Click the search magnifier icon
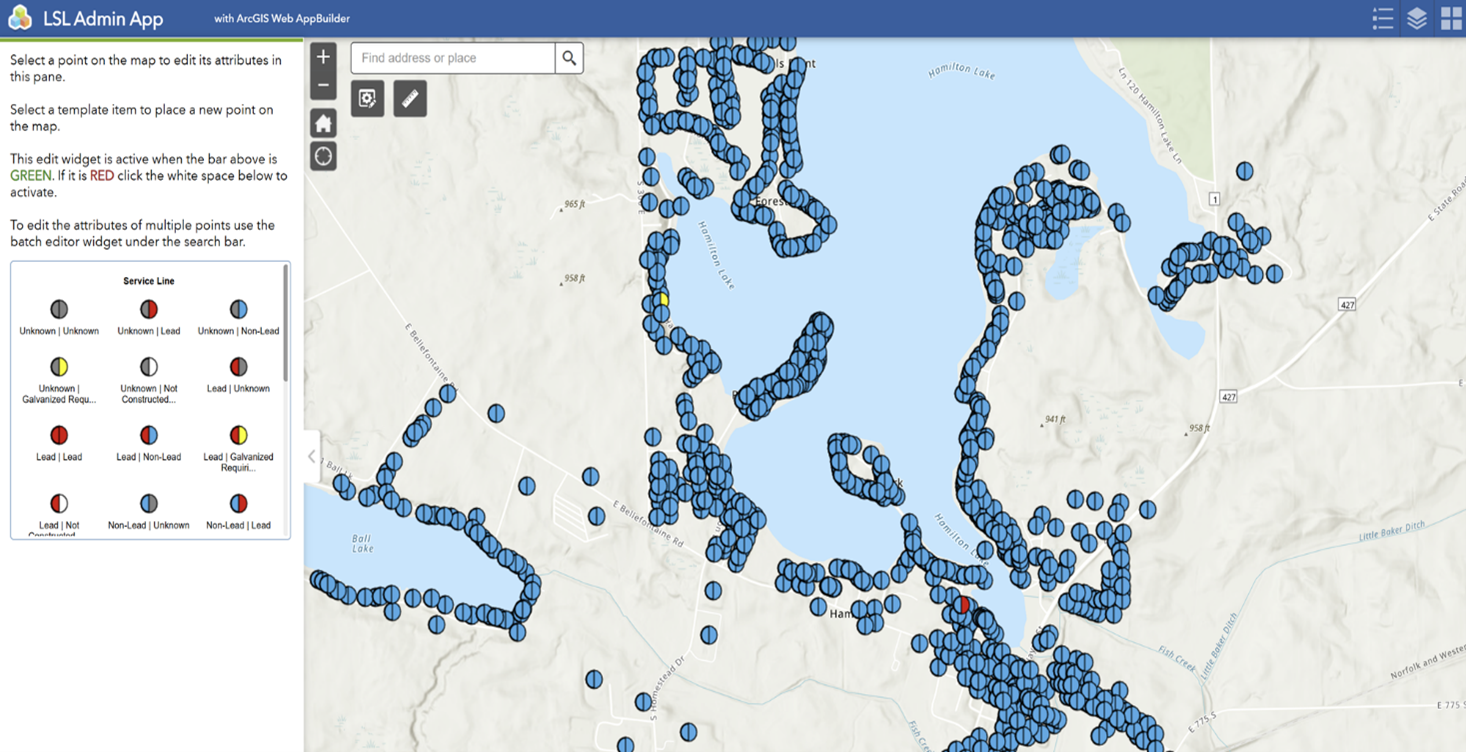 click(569, 57)
